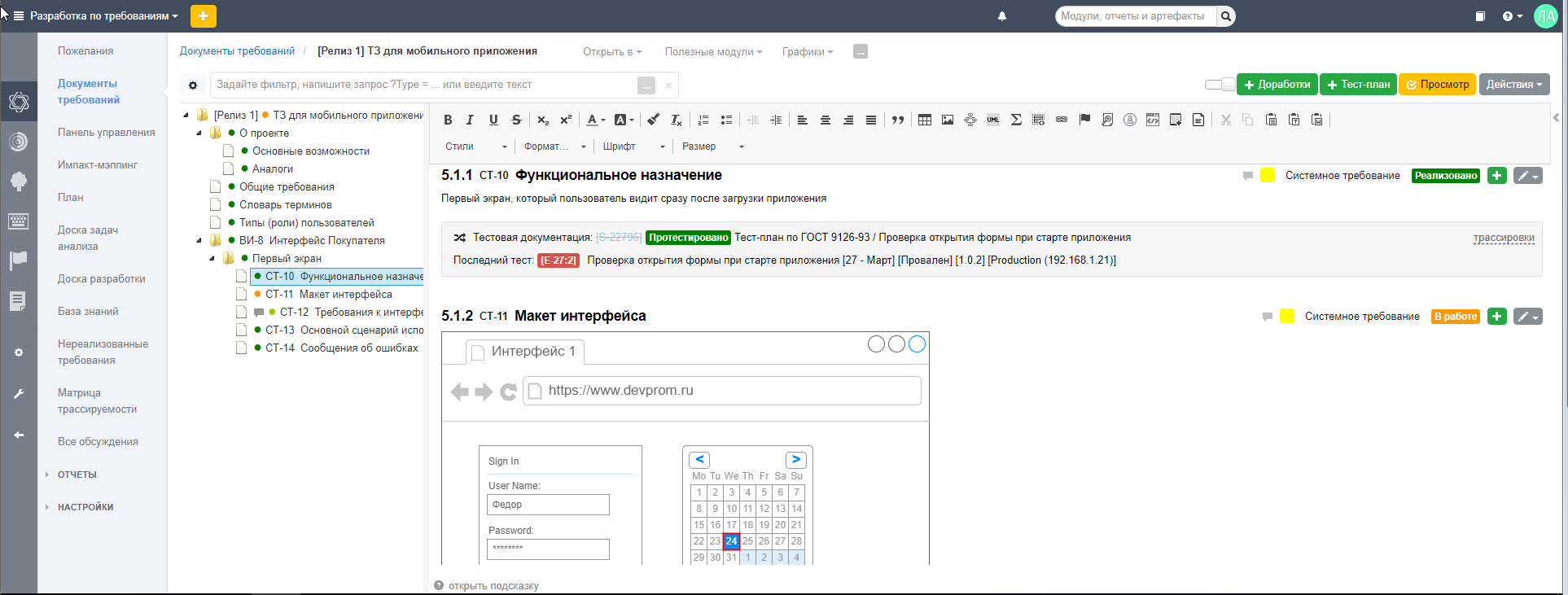Viewport: 1568px width, 595px height.
Task: Insert a numbered list
Action: (704, 120)
